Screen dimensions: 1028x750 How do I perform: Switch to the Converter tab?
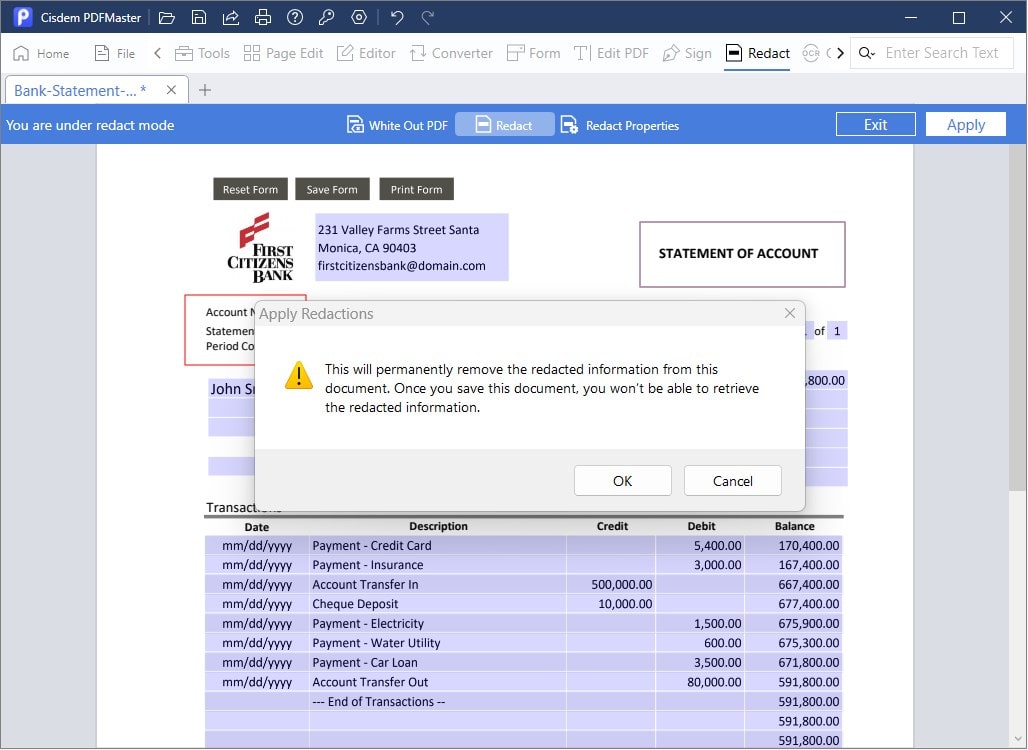click(x=450, y=53)
